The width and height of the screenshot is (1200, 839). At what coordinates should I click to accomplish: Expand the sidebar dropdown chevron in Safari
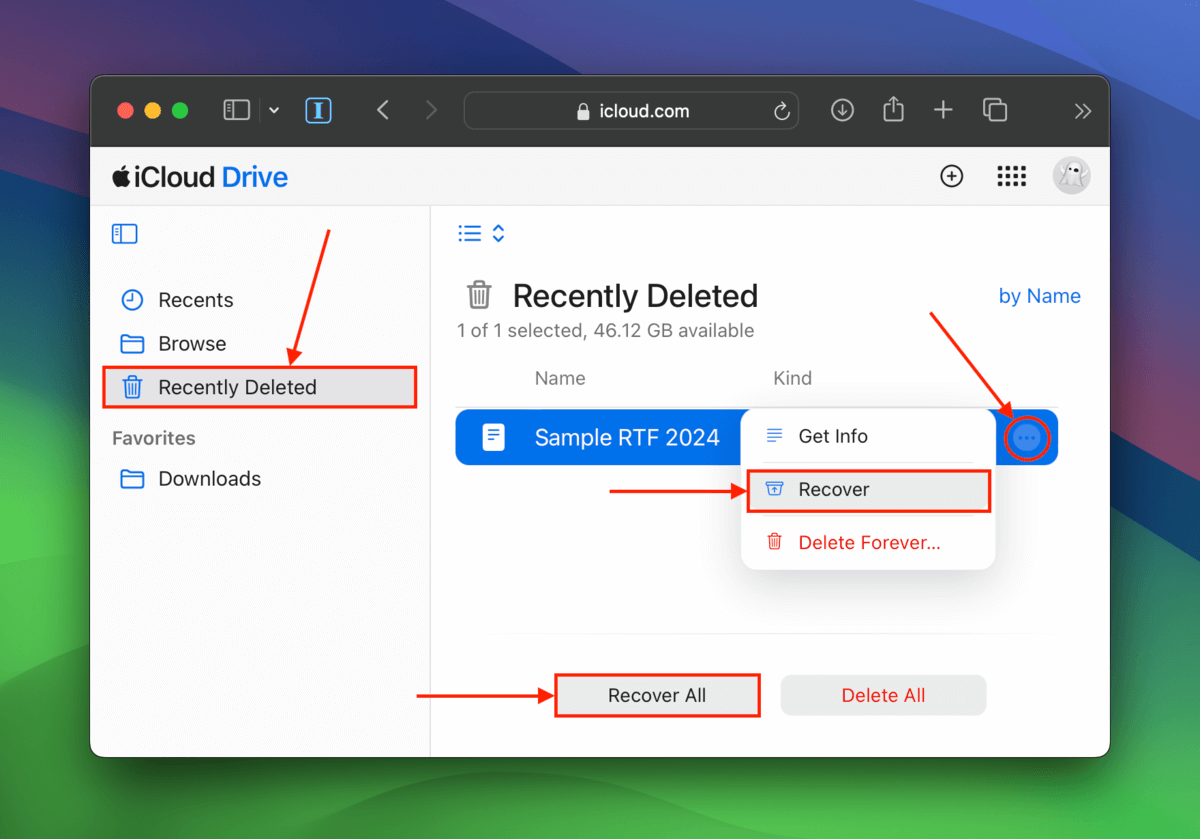[x=274, y=110]
